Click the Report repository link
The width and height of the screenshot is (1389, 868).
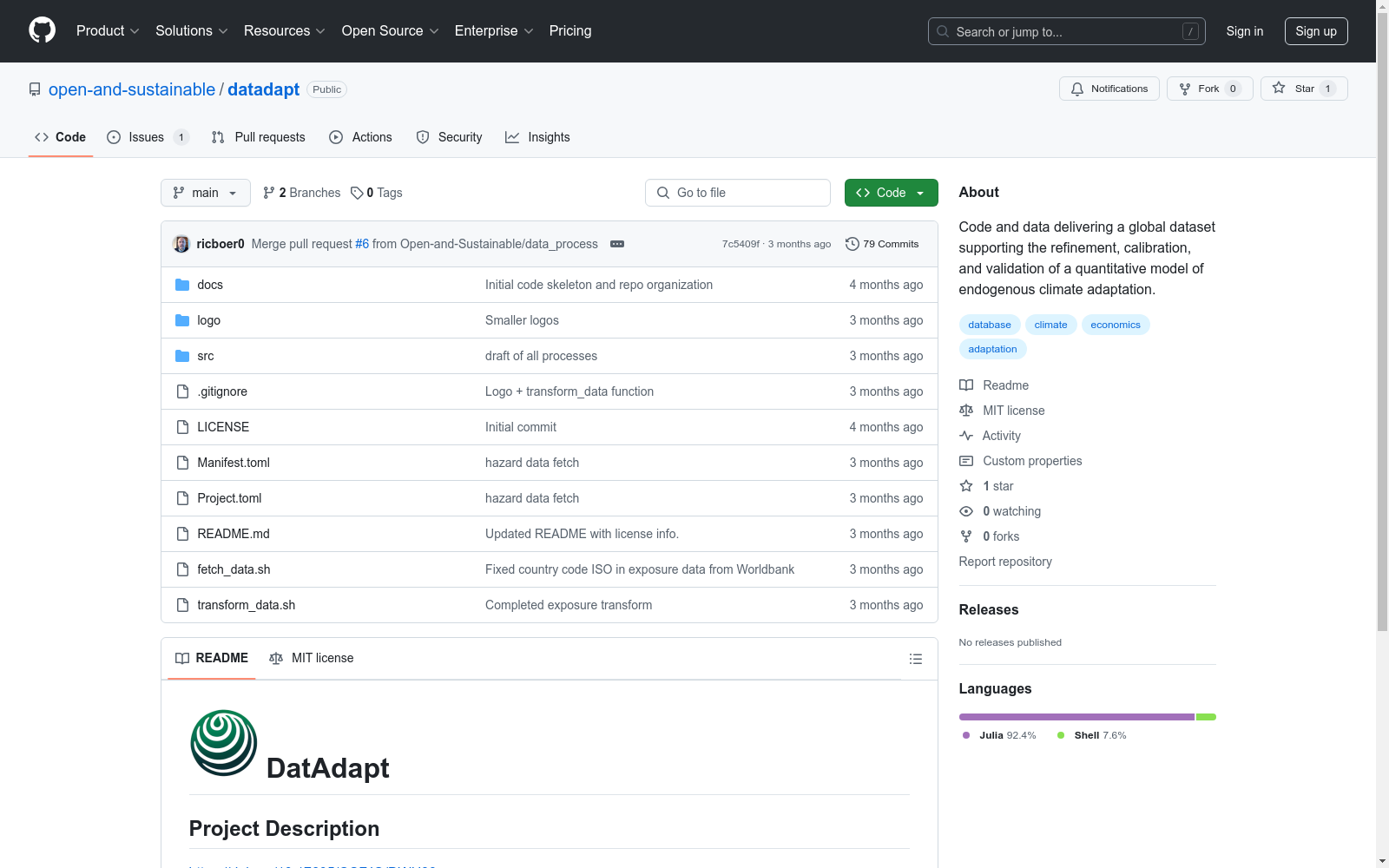(1005, 562)
